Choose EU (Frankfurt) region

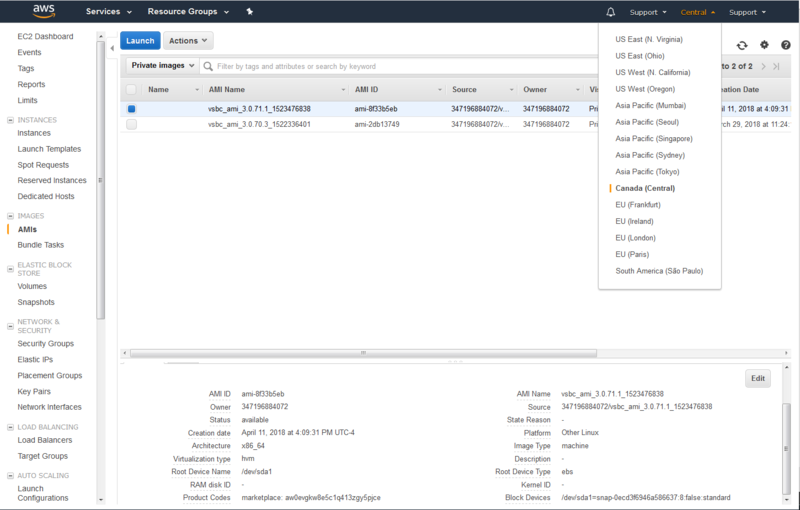[638, 205]
